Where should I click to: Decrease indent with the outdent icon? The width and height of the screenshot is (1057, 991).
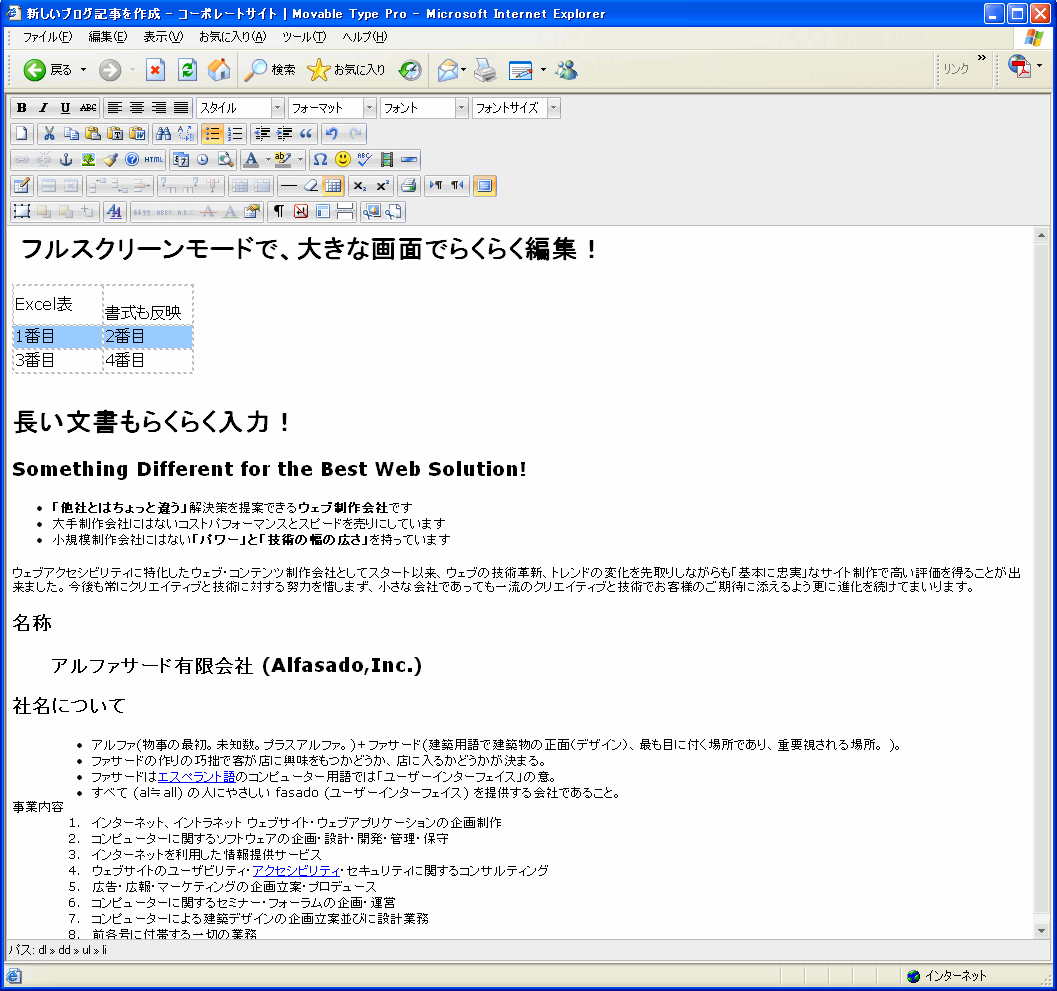(x=262, y=133)
